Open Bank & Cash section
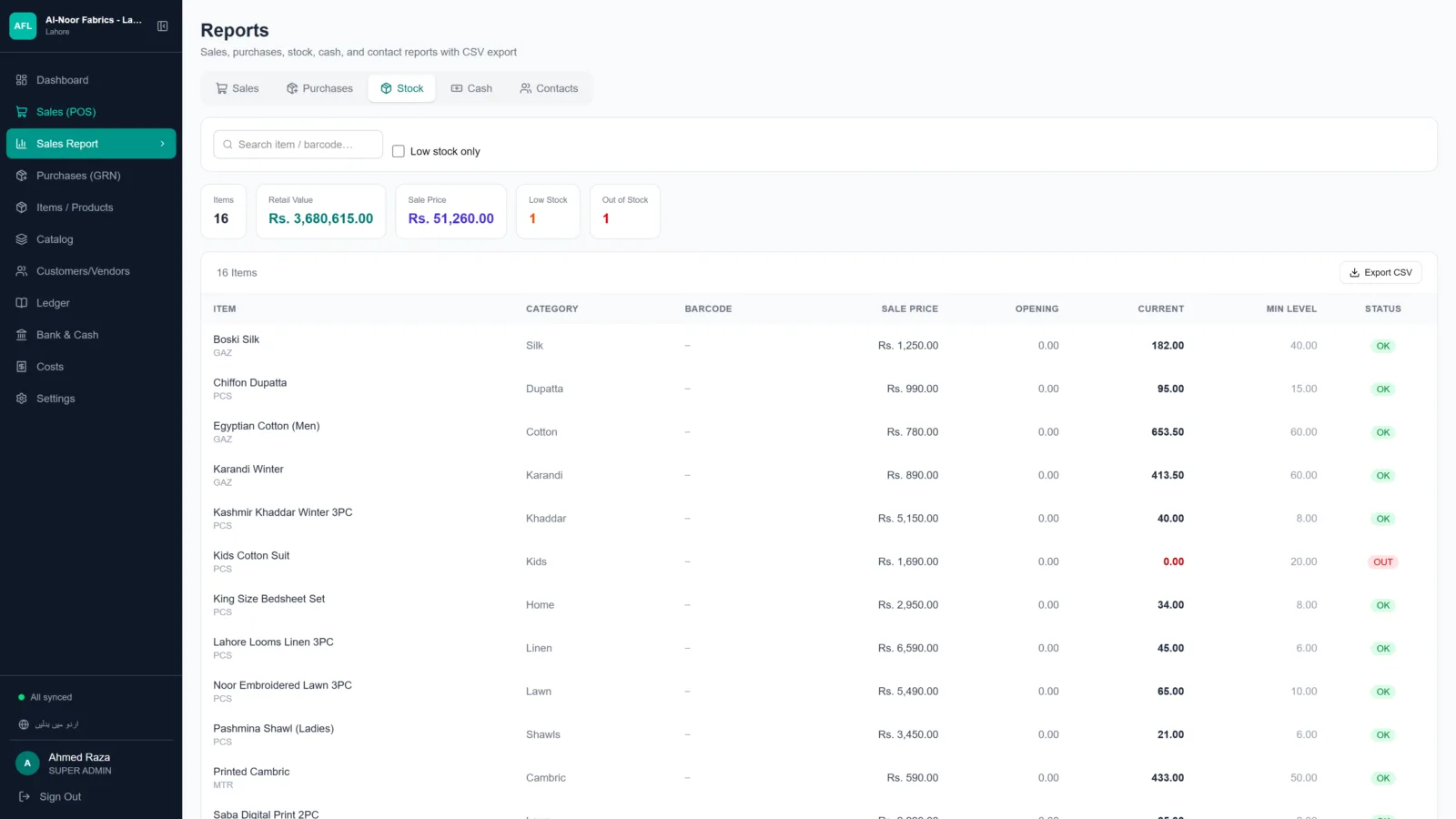 click(91, 335)
